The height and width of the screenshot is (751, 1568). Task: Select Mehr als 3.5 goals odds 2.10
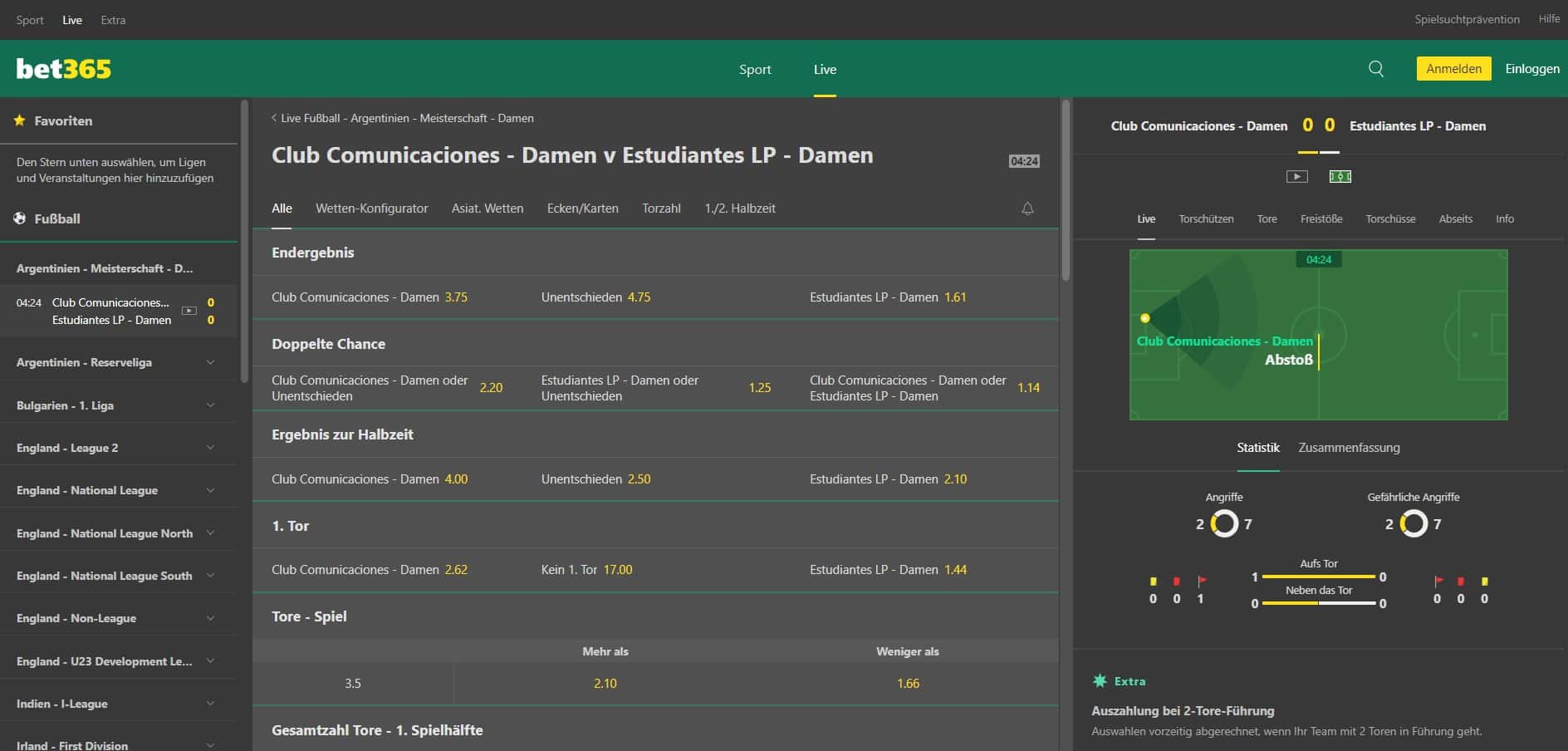(605, 684)
